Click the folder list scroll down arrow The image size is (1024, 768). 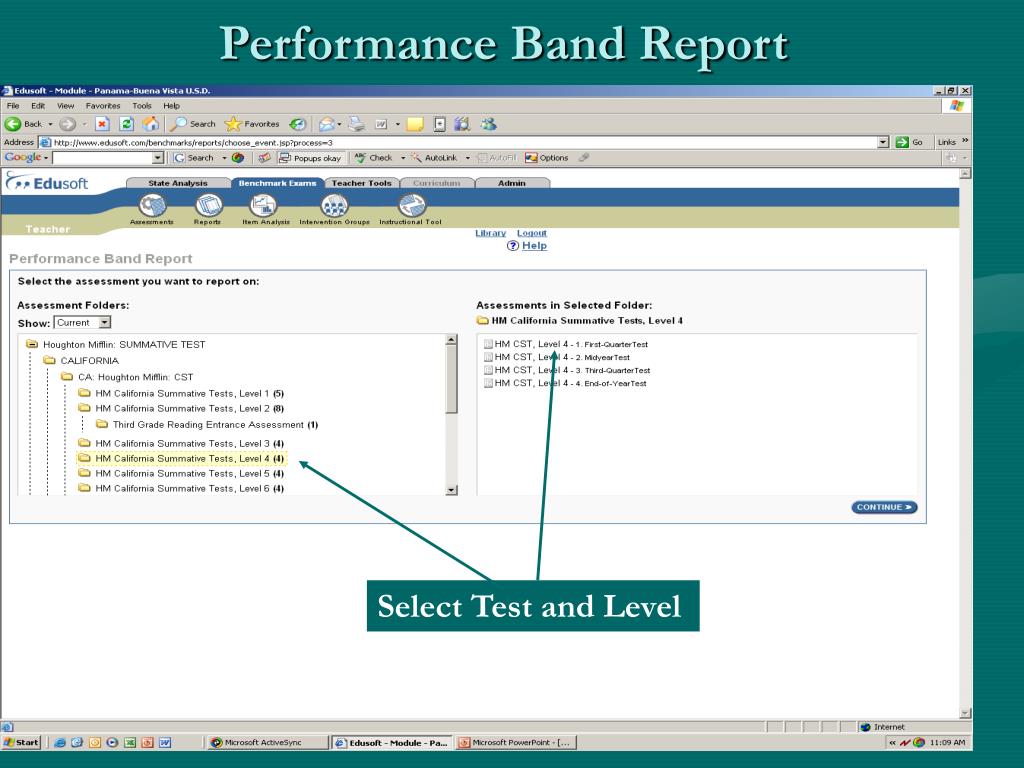pyautogui.click(x=451, y=490)
